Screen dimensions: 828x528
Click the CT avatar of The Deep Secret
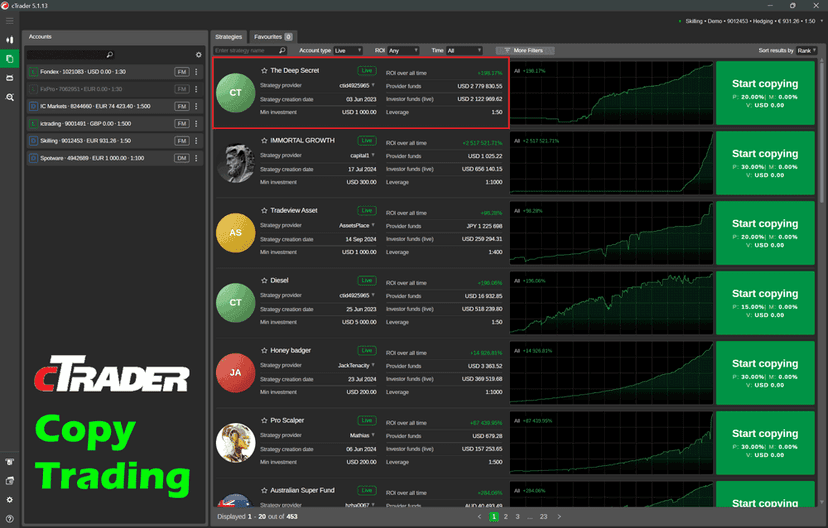pyautogui.click(x=236, y=93)
